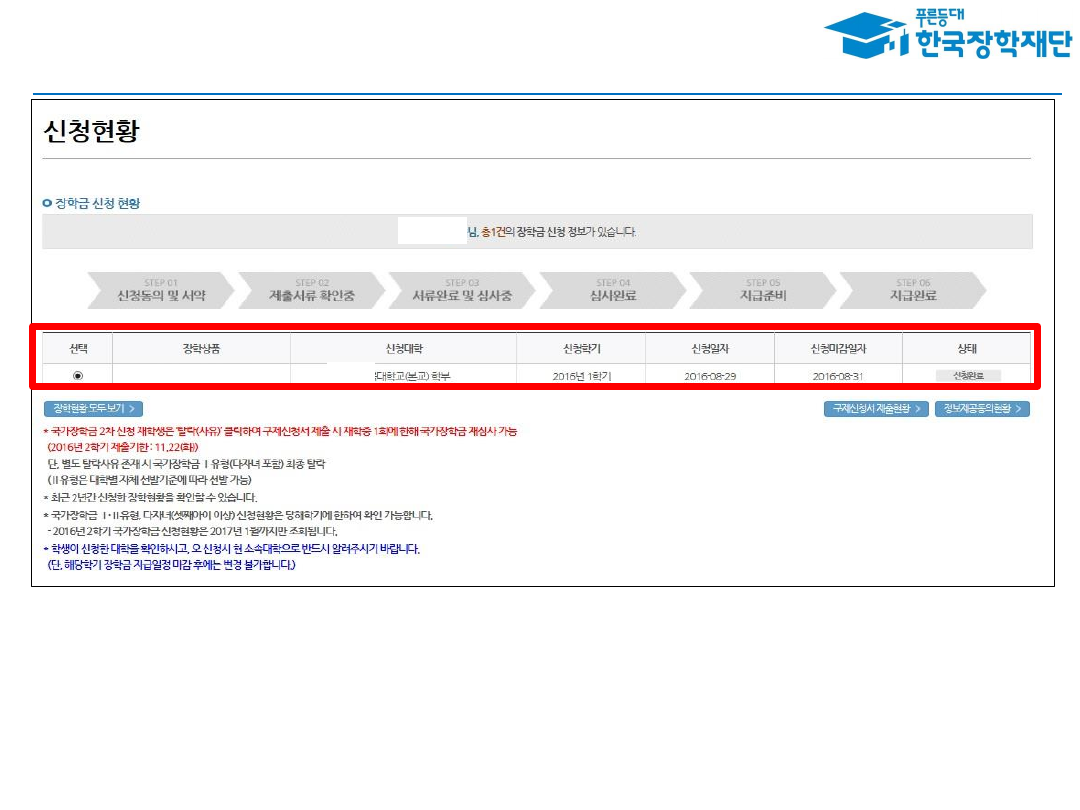Click STEP 04 심사완료 arrow
This screenshot has width=1080, height=810.
tap(612, 290)
